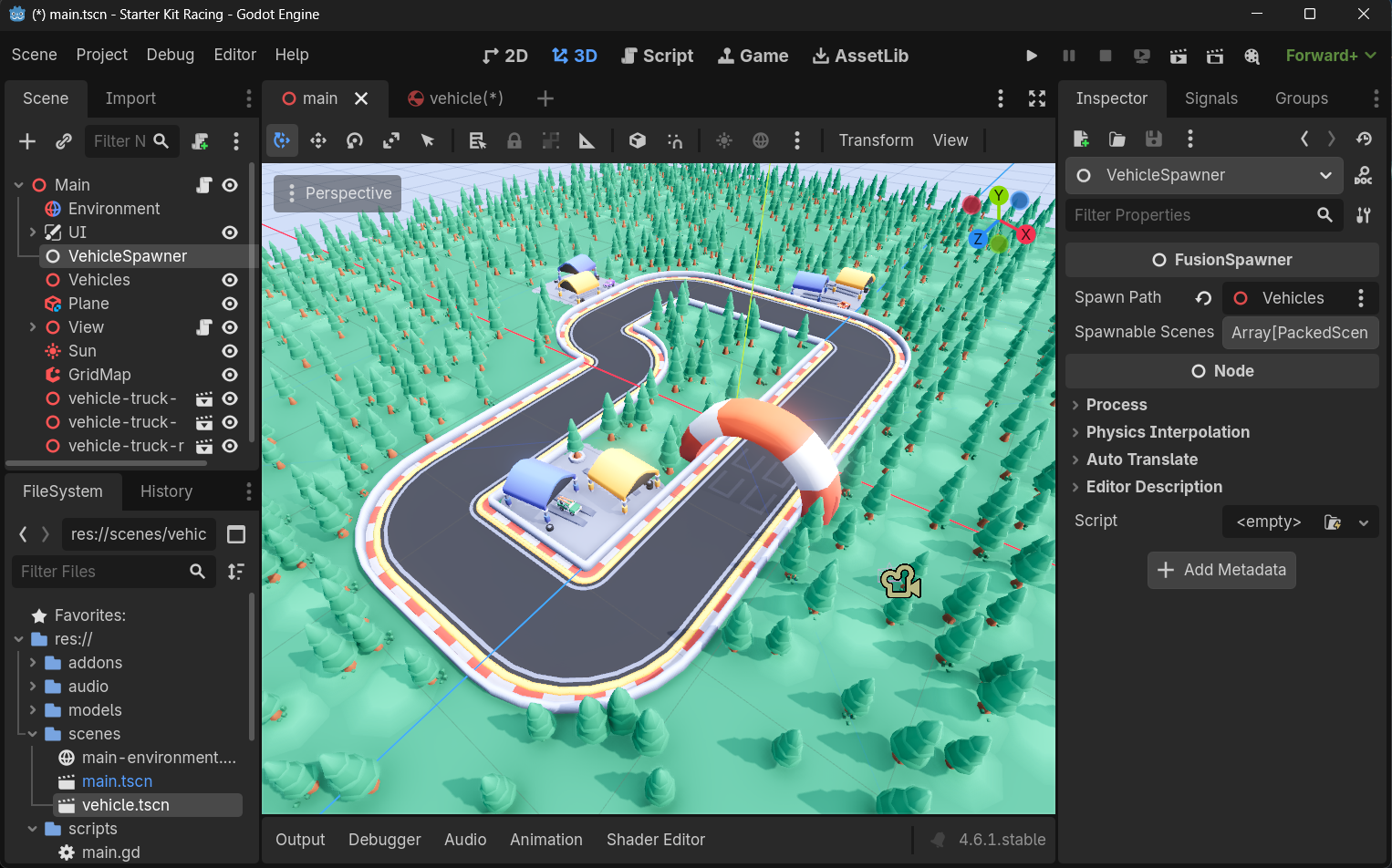This screenshot has height=868, width=1392.
Task: Add a new child node with plus icon
Action: (27, 141)
